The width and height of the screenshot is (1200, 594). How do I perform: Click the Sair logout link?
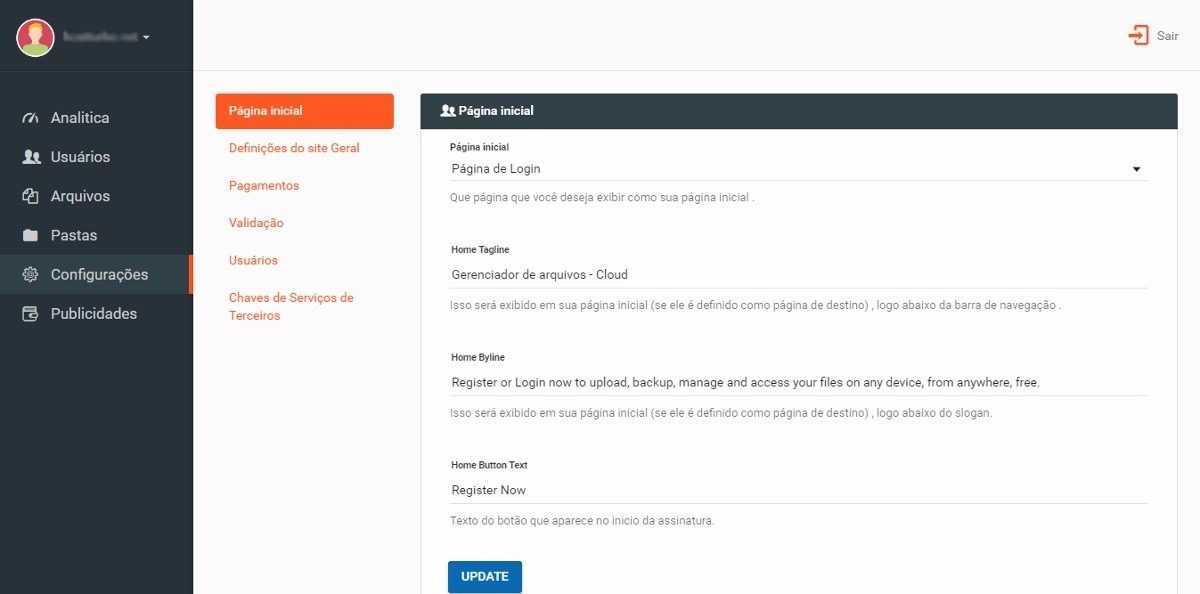pyautogui.click(x=1167, y=36)
